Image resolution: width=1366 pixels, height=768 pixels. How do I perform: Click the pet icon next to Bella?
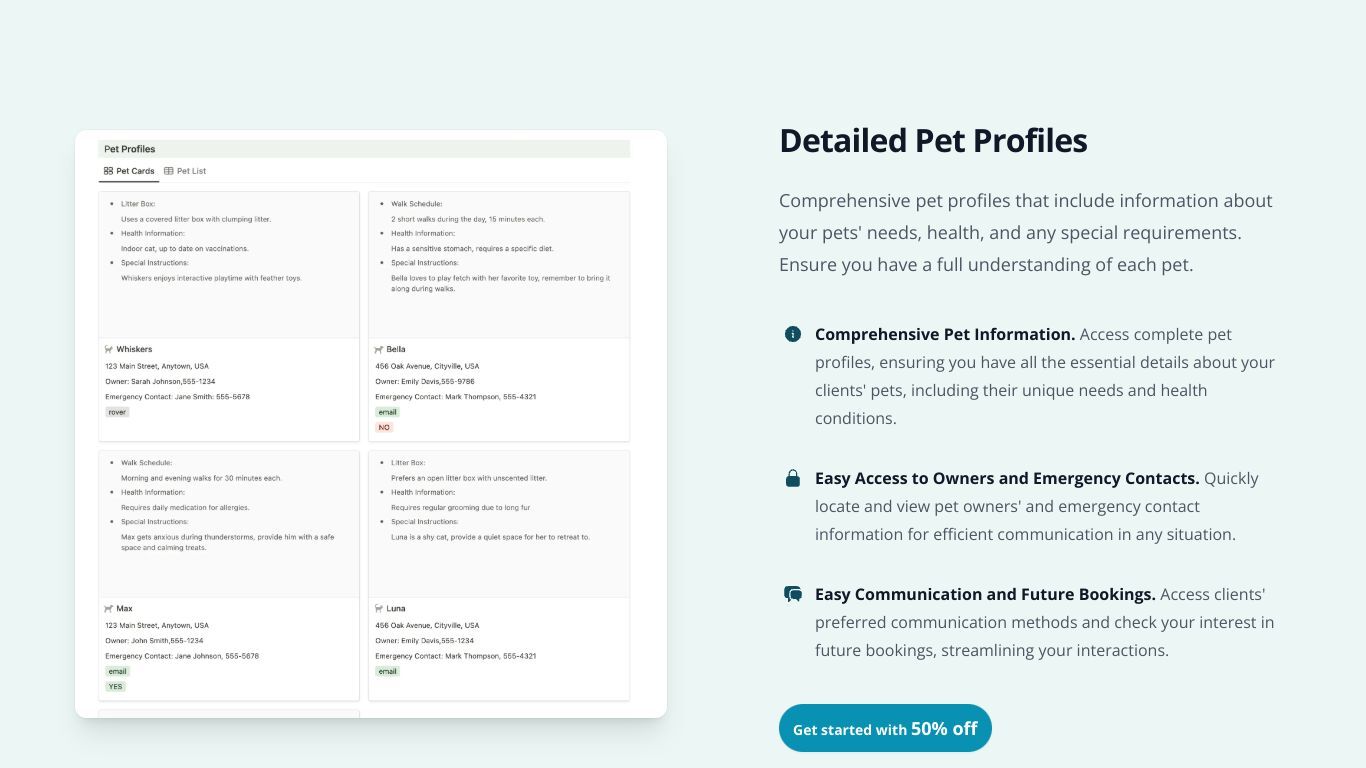coord(379,350)
